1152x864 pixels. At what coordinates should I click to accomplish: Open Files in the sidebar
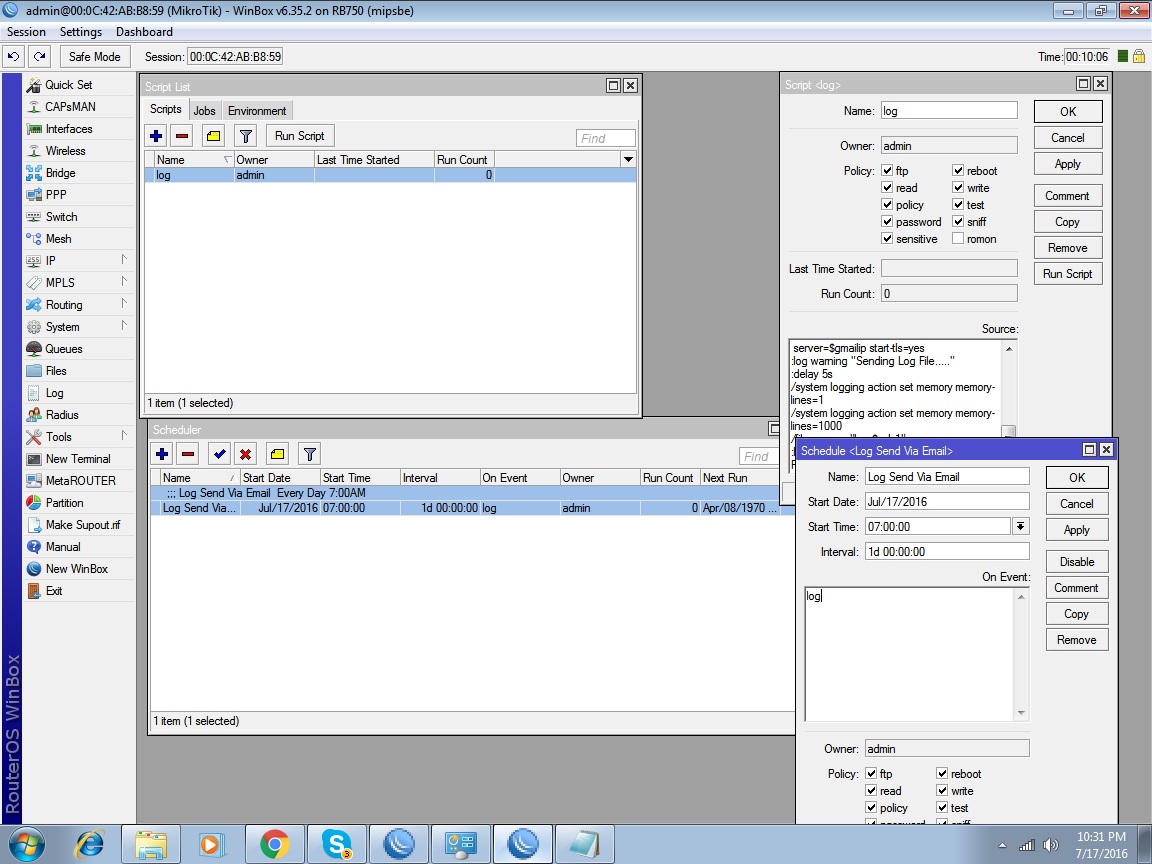[x=56, y=371]
